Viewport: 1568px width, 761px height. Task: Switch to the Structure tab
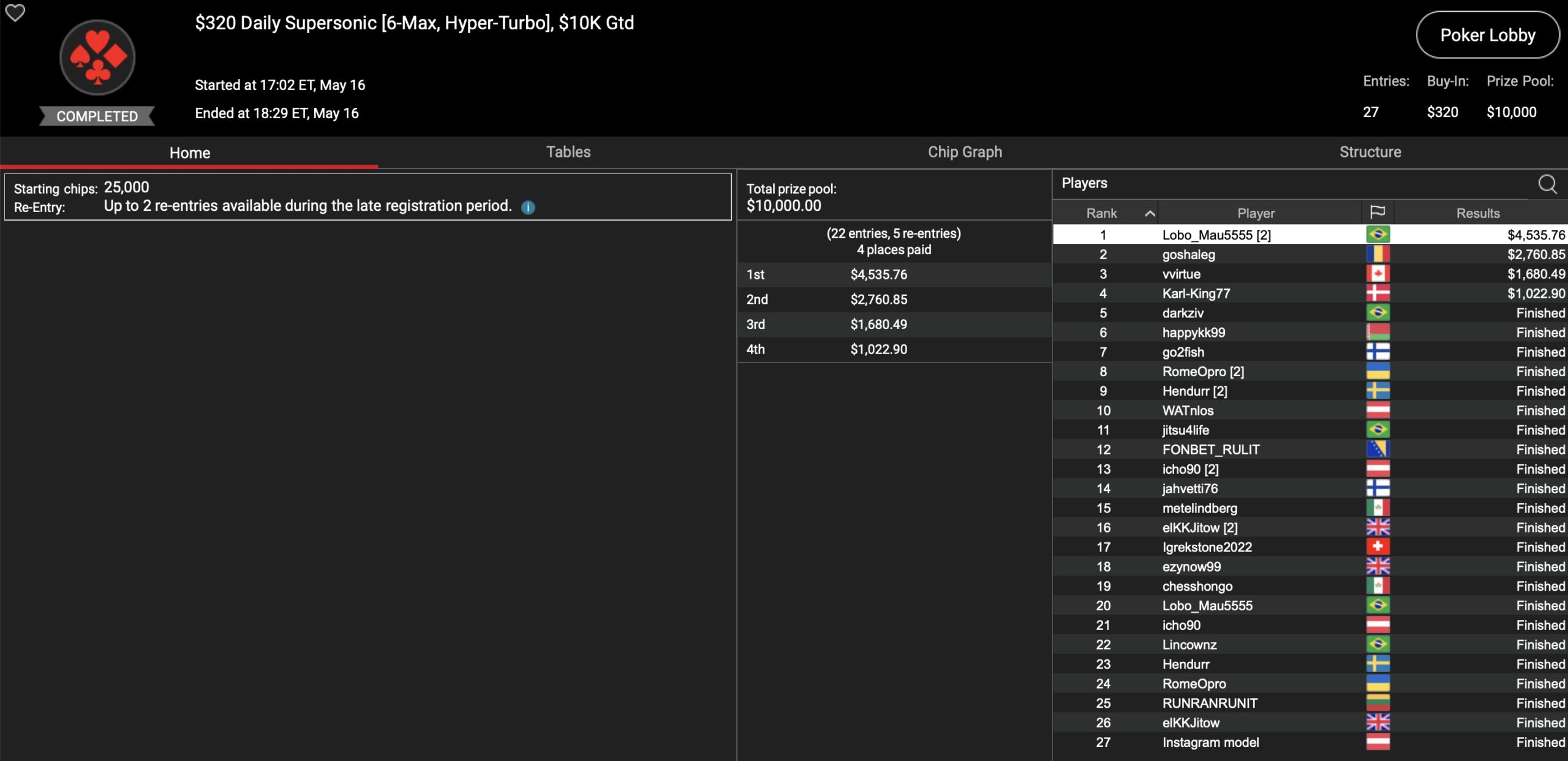click(x=1370, y=152)
